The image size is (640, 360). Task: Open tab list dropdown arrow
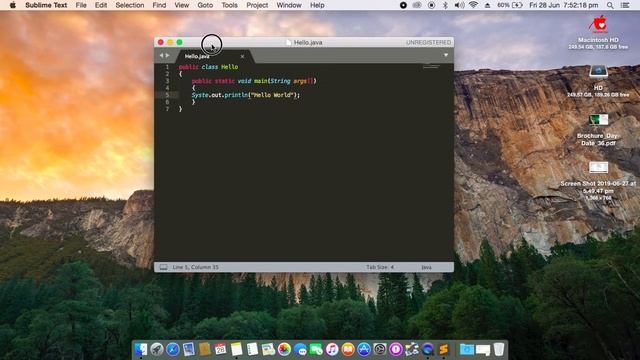coord(446,55)
